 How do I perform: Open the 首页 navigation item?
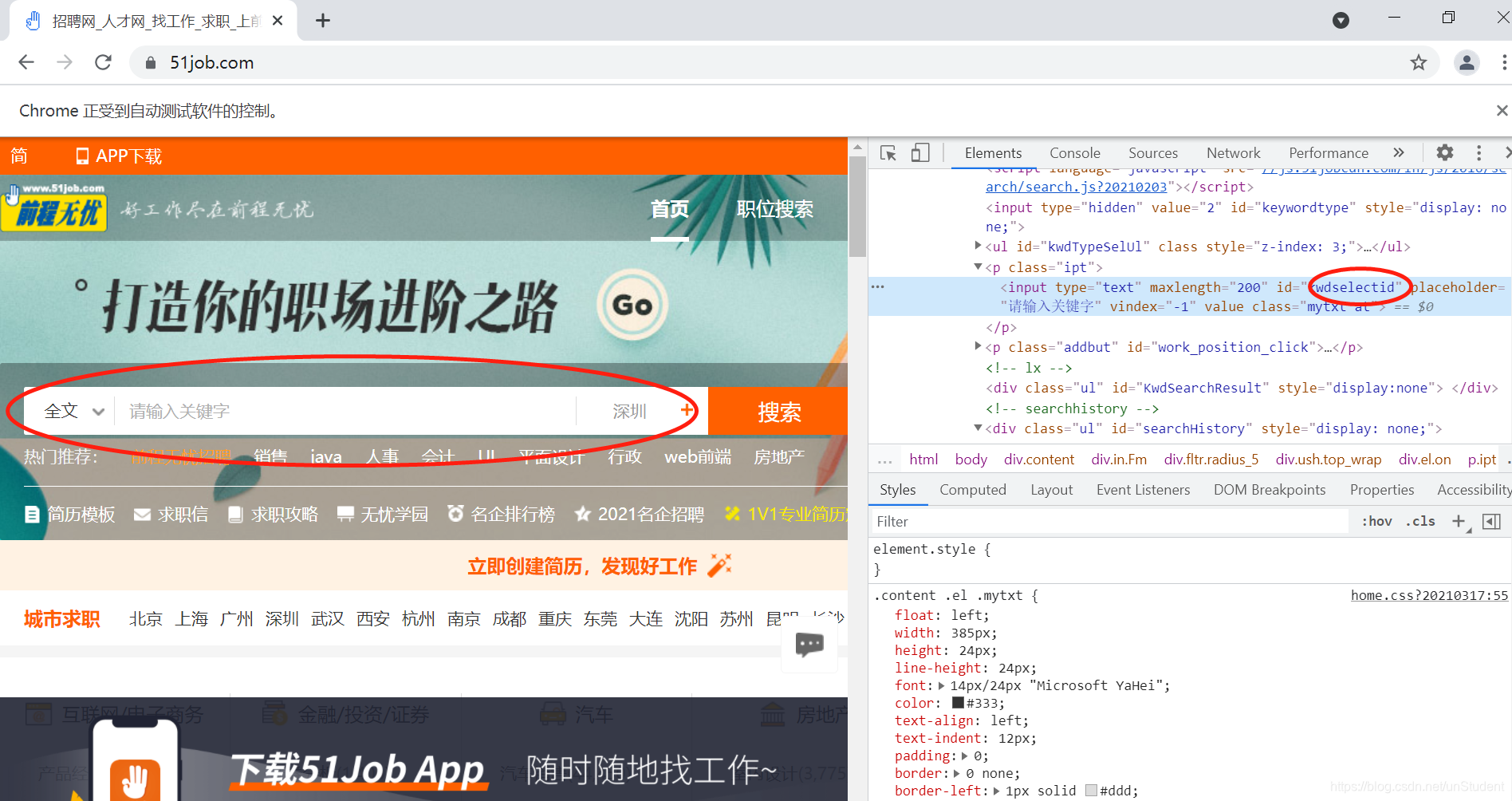pos(669,209)
